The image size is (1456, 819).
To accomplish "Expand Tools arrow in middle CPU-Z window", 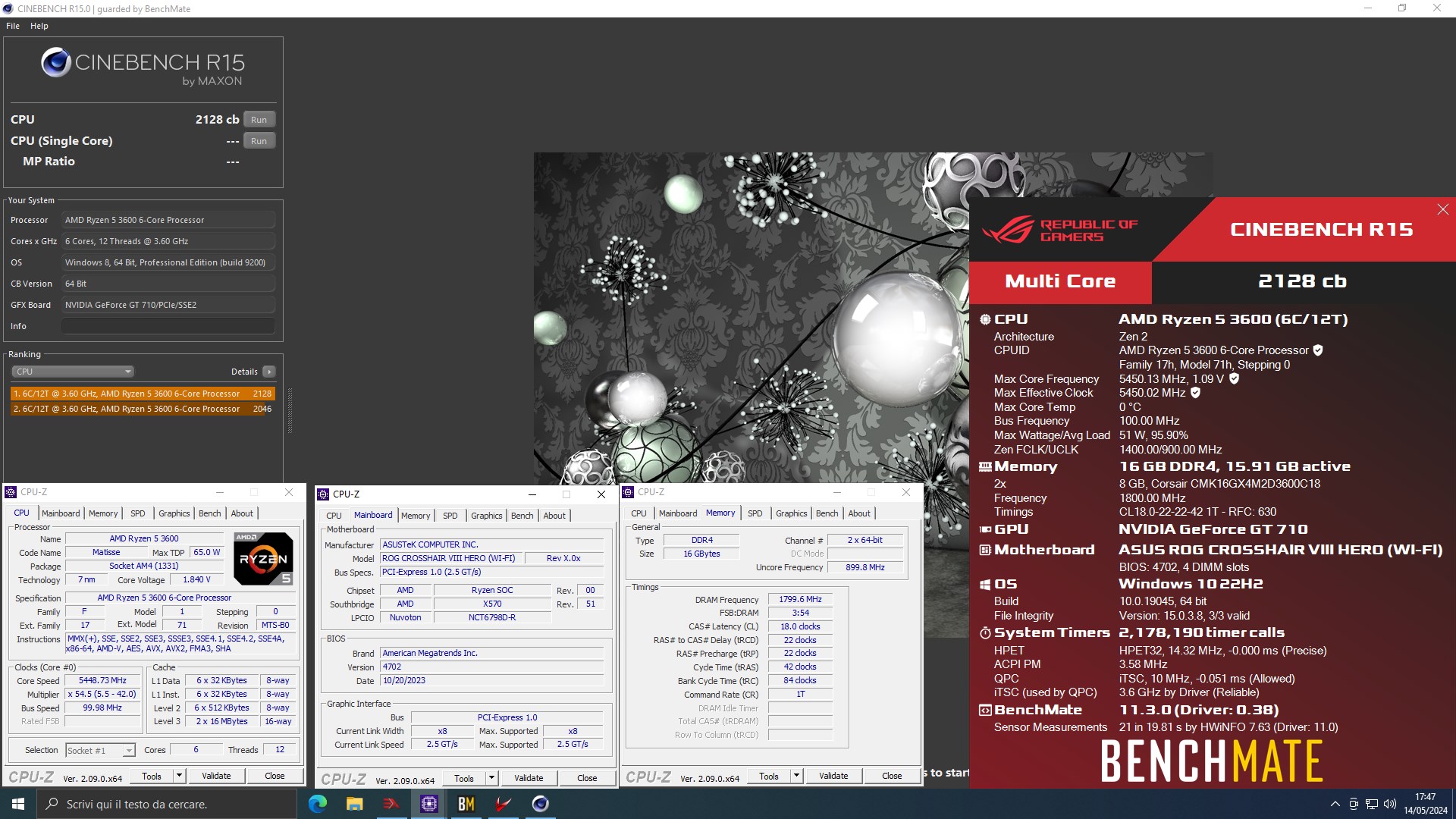I will pos(492,778).
